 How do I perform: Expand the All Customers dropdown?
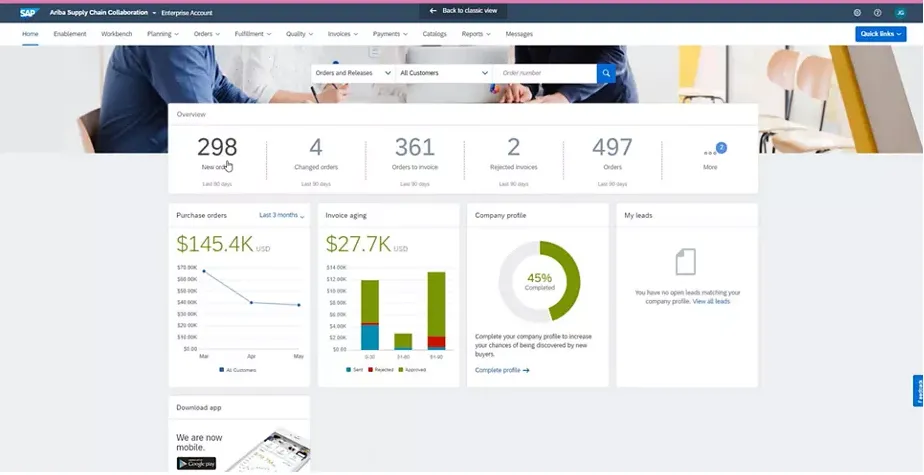443,73
